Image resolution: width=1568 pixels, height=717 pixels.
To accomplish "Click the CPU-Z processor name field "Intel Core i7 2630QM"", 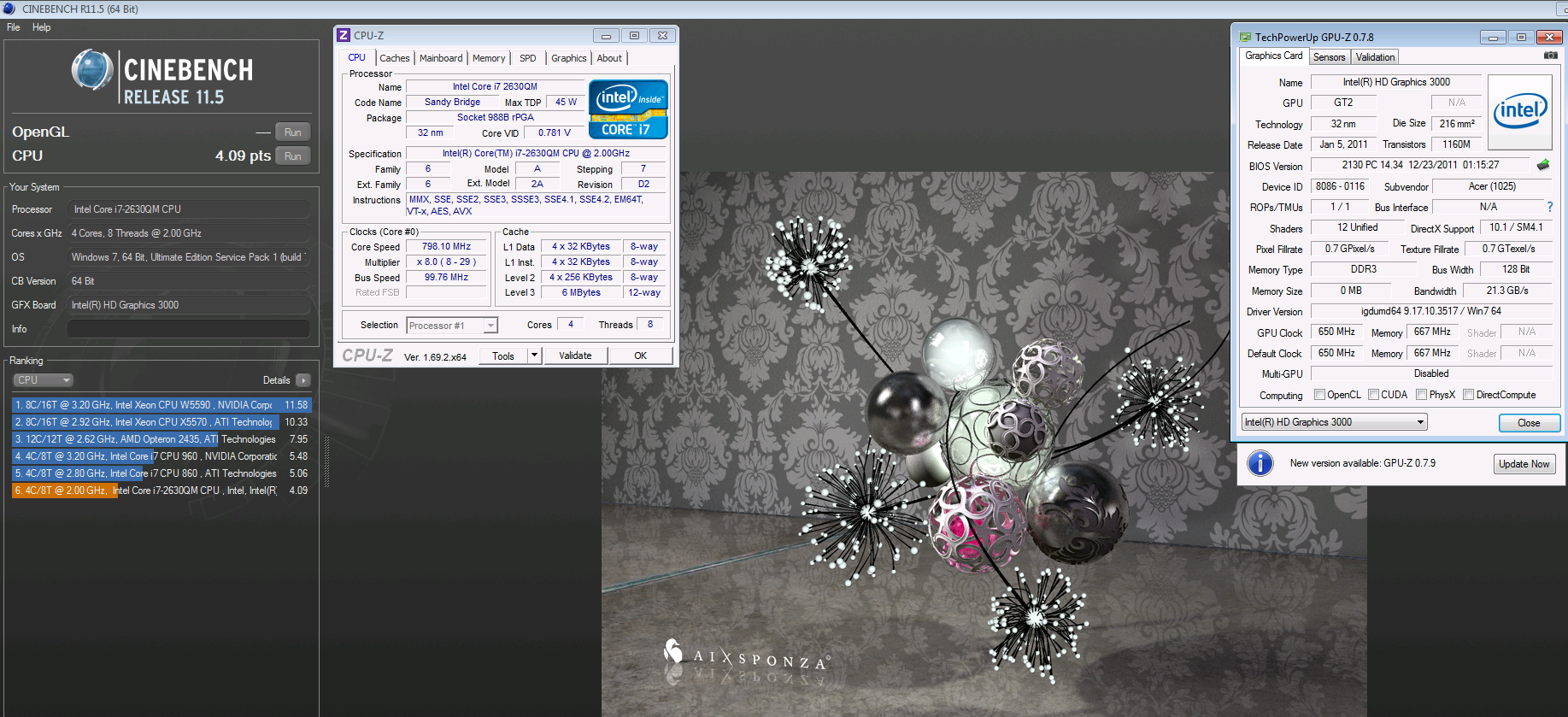I will [x=495, y=86].
